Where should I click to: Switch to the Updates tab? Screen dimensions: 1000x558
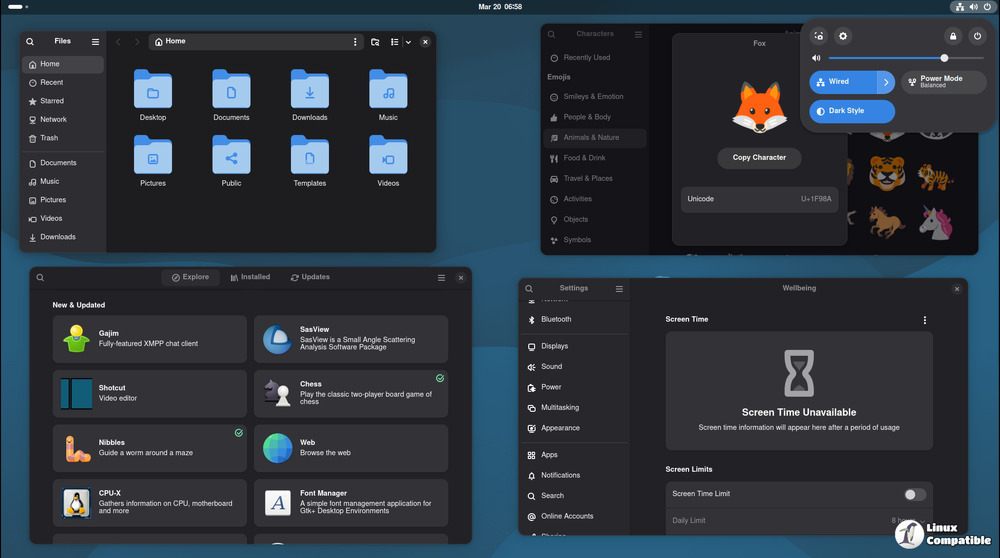310,277
